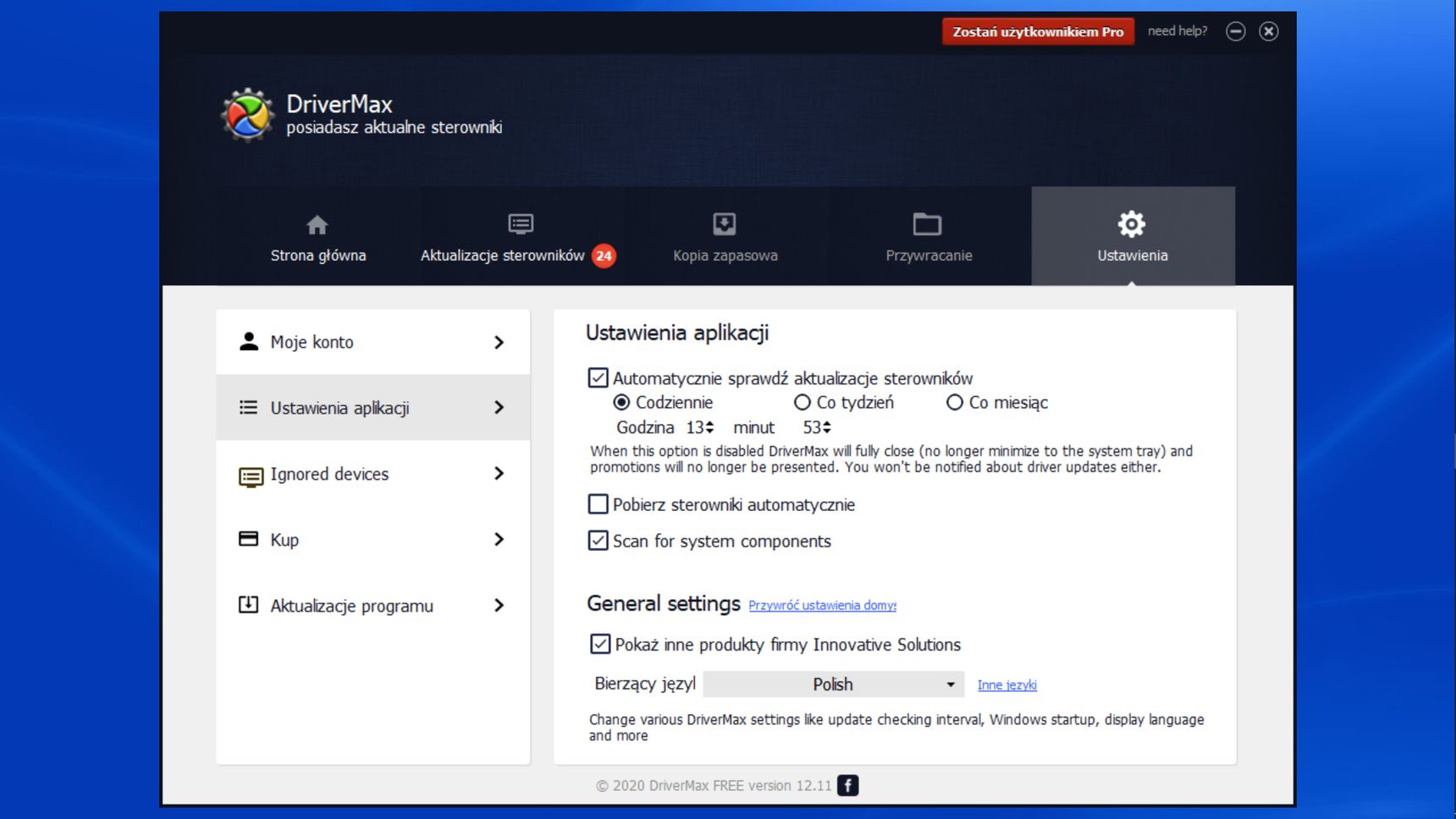Open the Kopia zapasowa tab
1456x819 pixels.
(725, 236)
